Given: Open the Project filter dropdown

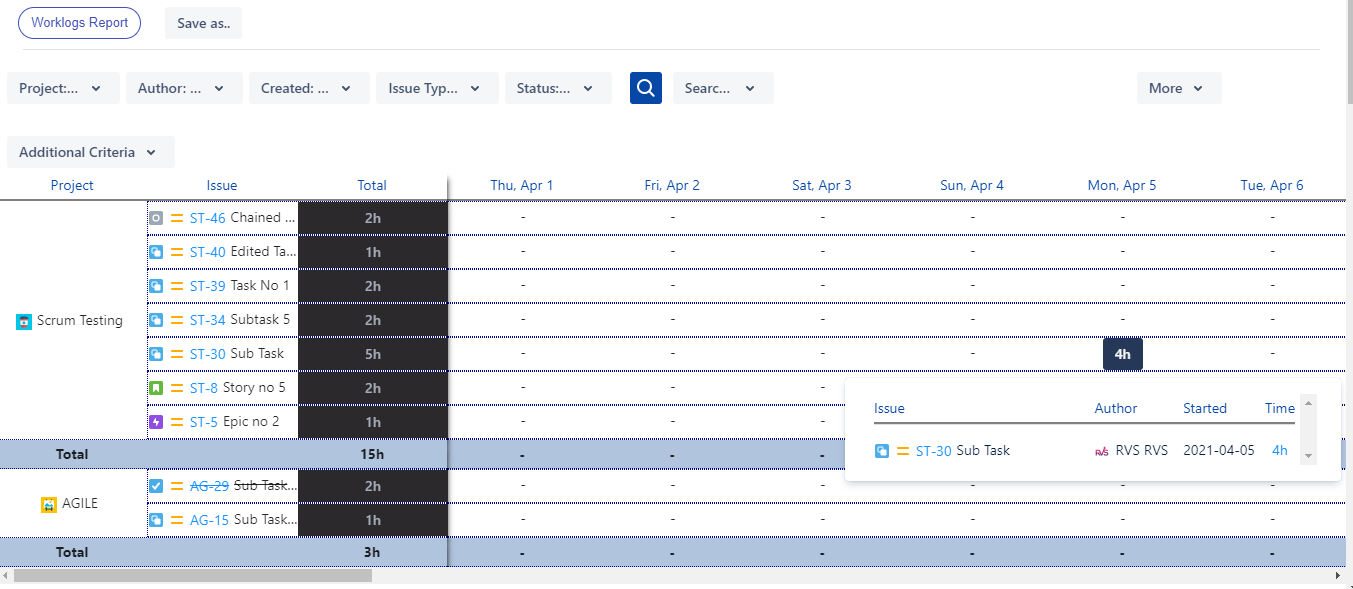Looking at the screenshot, I should [x=63, y=88].
